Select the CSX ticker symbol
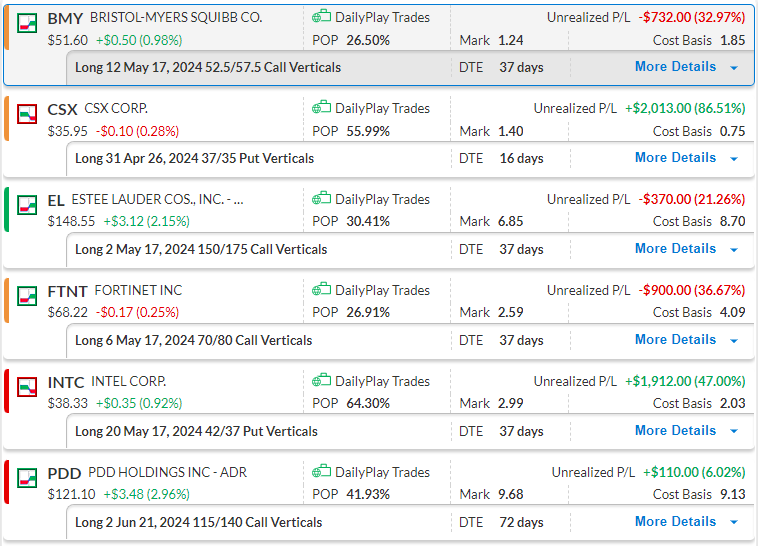 (x=62, y=109)
